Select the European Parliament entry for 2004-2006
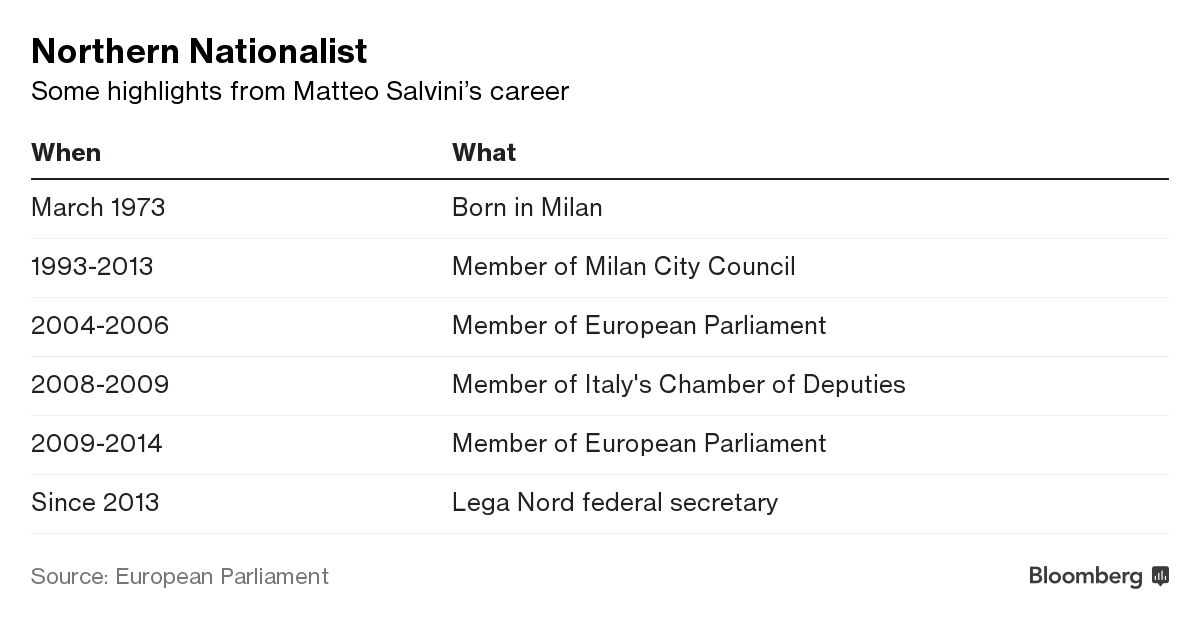This screenshot has height=620, width=1200. tap(639, 325)
